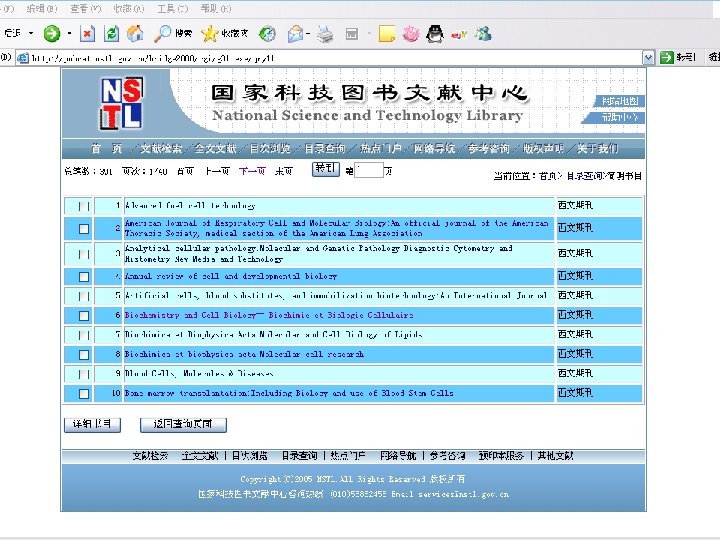Tick checkbox for Analytical cellular pathology row
Image resolution: width=720 pixels, height=540 pixels.
pos(84,254)
